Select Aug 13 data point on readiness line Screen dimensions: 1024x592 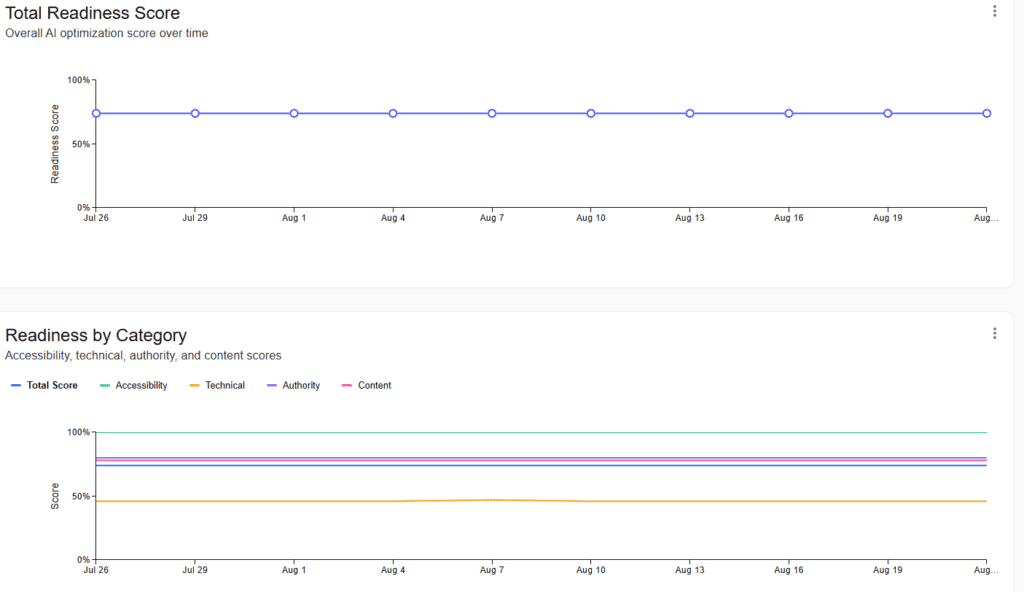click(690, 114)
